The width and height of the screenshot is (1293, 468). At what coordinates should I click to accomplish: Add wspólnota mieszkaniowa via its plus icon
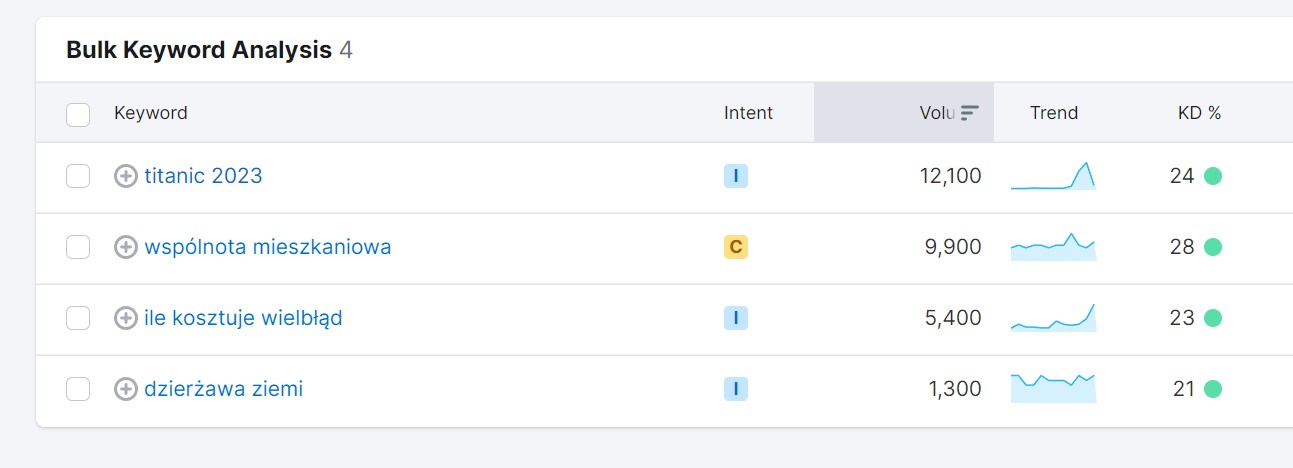point(125,247)
